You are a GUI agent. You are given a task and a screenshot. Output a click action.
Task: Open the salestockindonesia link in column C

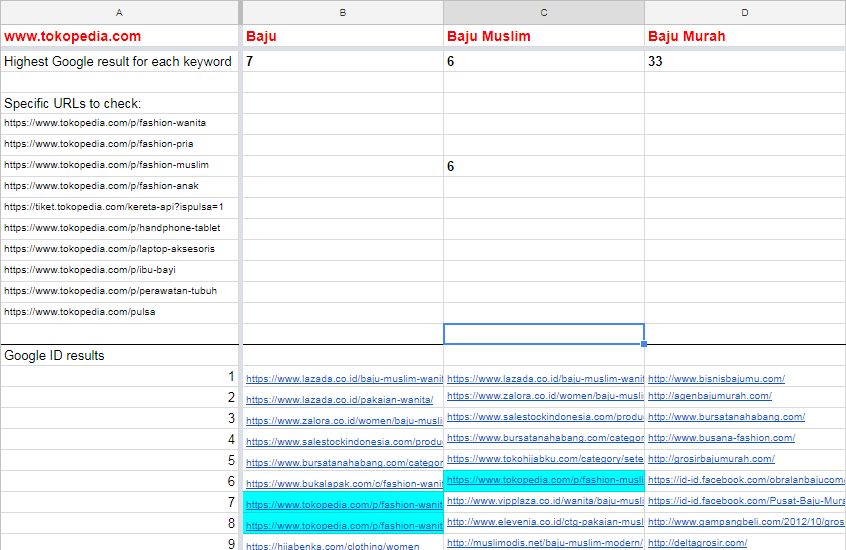coord(545,417)
